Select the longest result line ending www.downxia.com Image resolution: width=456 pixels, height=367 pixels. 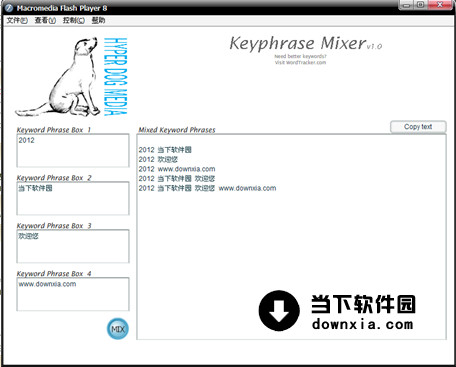point(207,188)
